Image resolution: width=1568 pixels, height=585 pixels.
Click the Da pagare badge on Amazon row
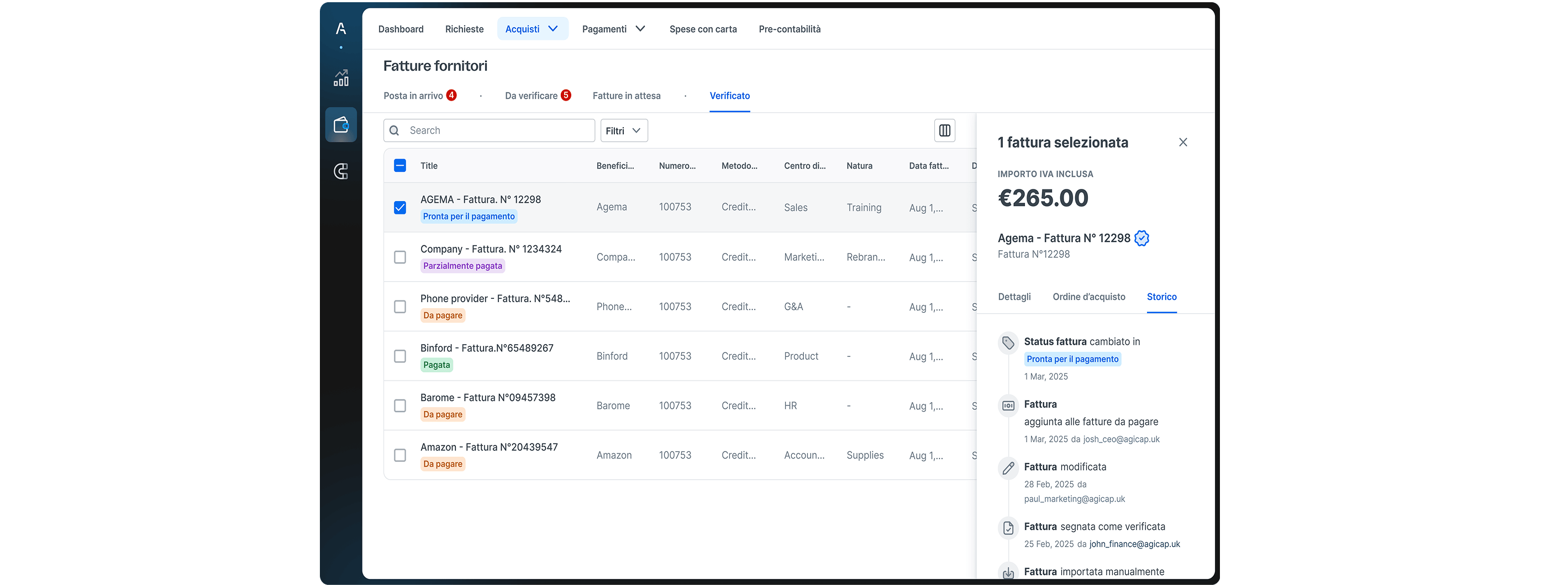(x=443, y=464)
